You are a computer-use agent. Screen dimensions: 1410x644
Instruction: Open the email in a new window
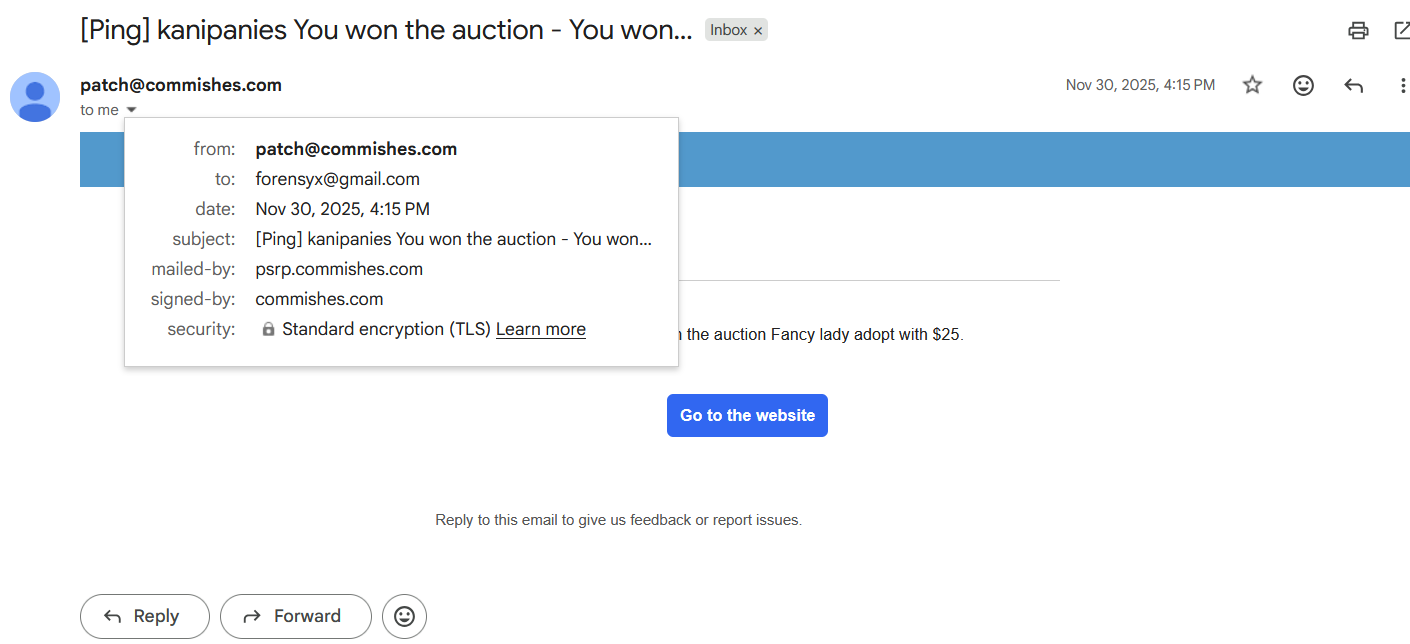[x=1402, y=31]
